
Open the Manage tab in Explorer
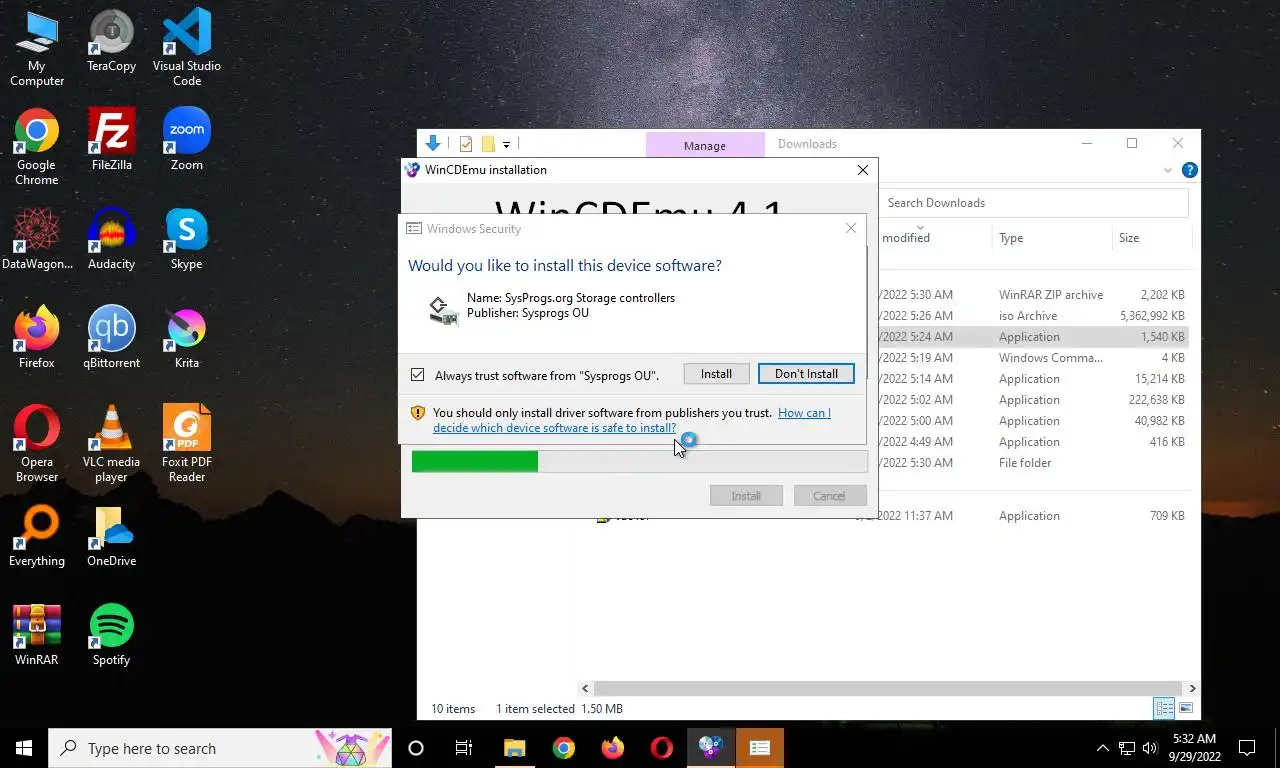point(705,145)
